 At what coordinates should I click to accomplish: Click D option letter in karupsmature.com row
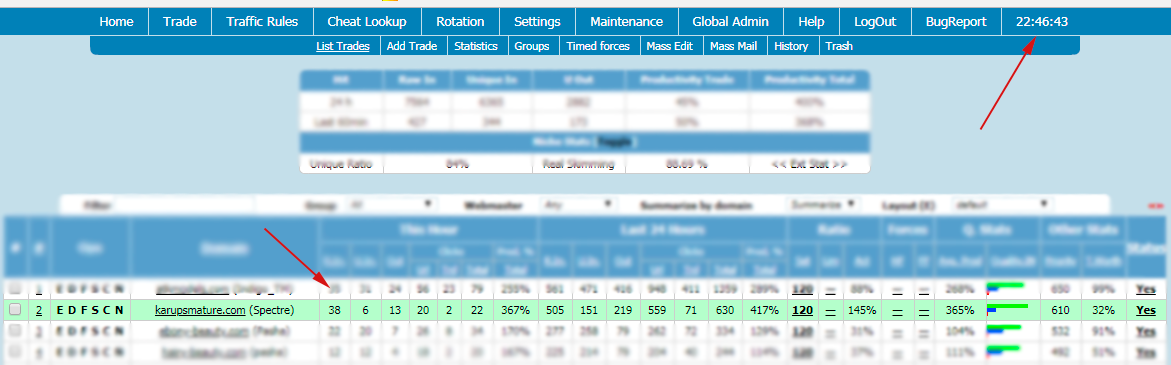(x=72, y=310)
